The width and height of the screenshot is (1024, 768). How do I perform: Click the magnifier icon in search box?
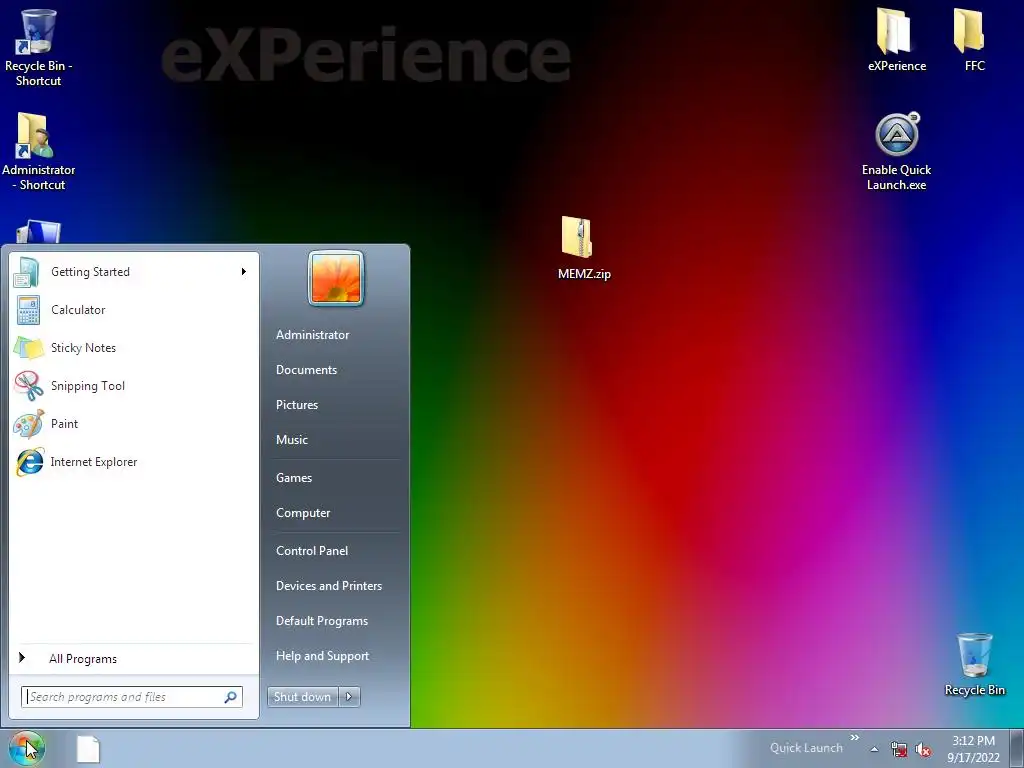(231, 697)
